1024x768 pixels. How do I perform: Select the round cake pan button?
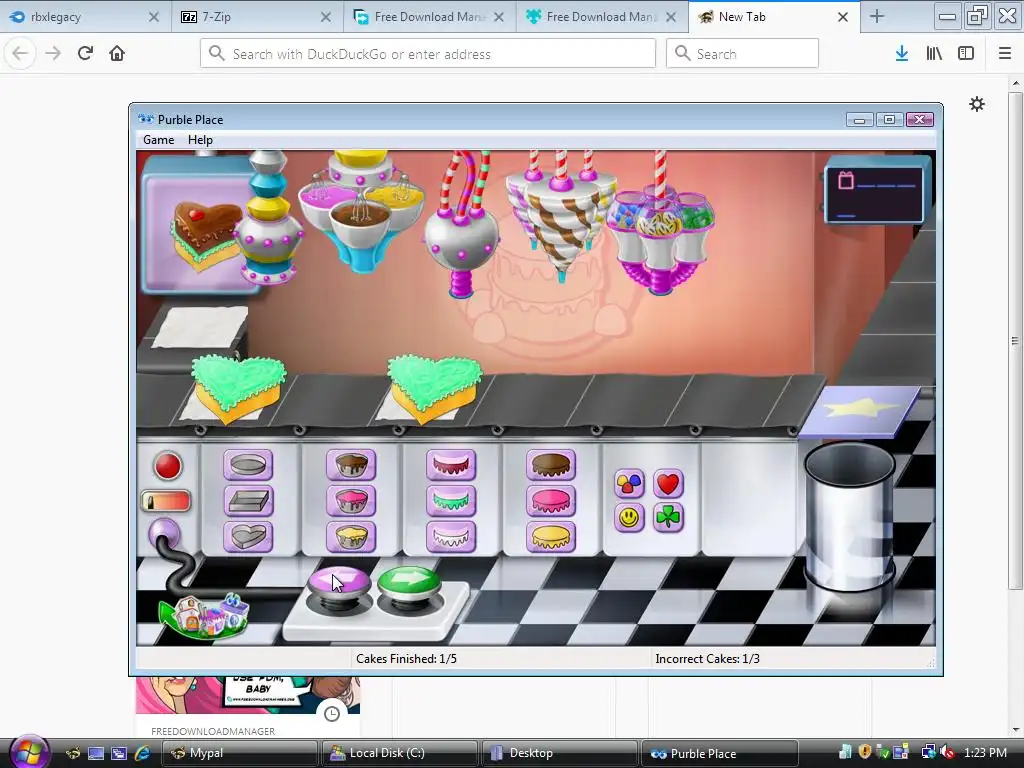(x=248, y=465)
